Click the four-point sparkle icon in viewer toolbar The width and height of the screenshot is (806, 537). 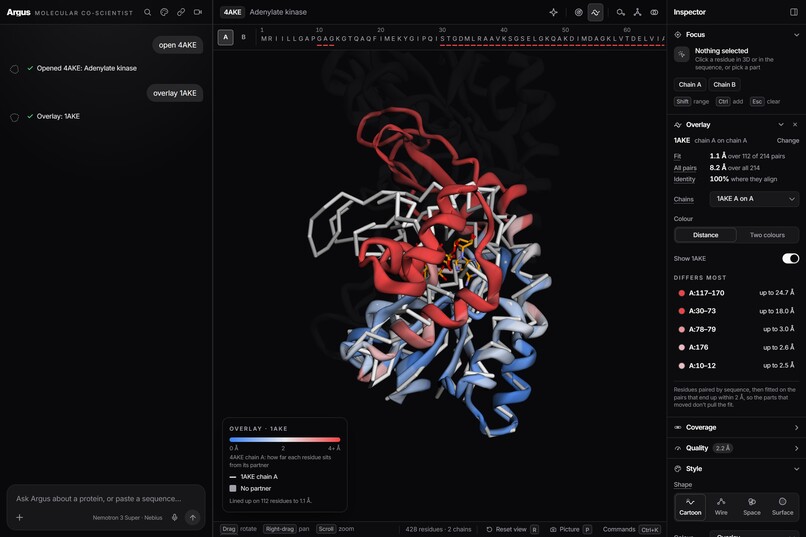pyautogui.click(x=553, y=12)
